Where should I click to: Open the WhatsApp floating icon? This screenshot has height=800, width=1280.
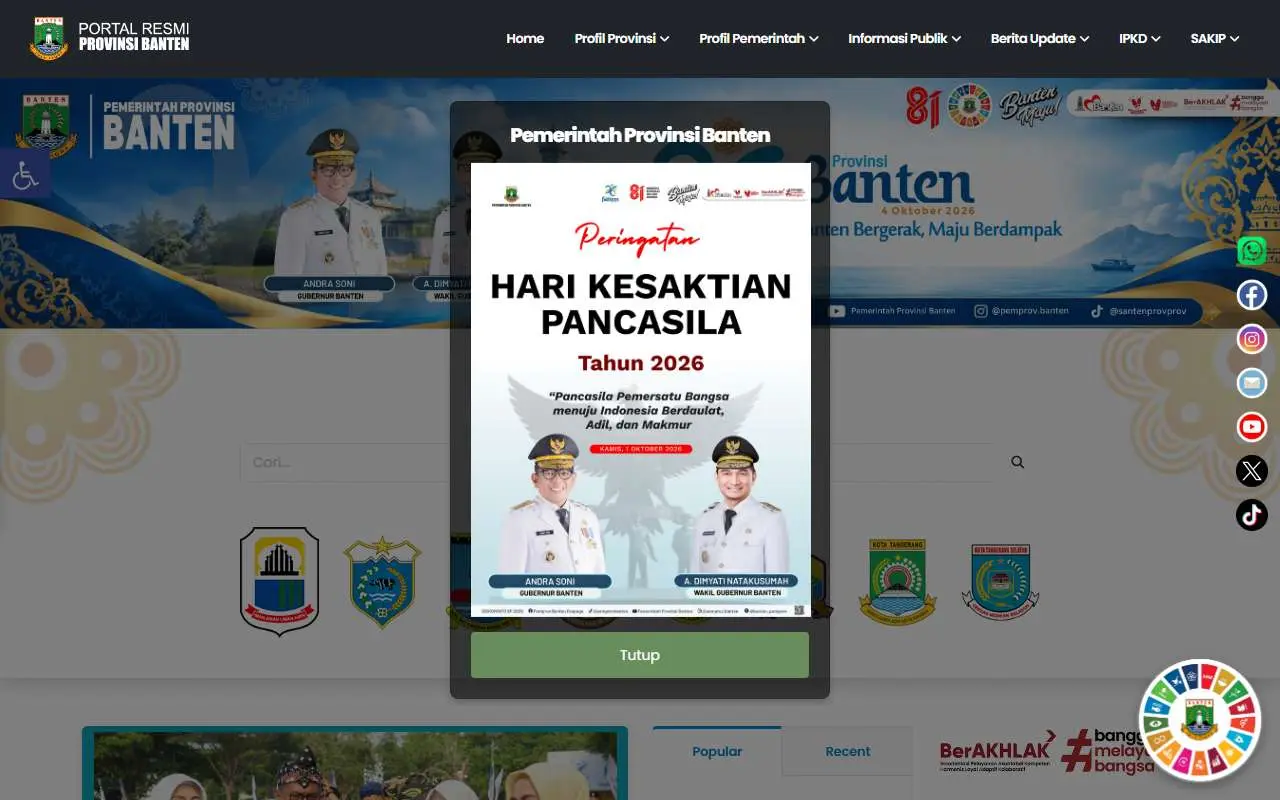coord(1251,250)
